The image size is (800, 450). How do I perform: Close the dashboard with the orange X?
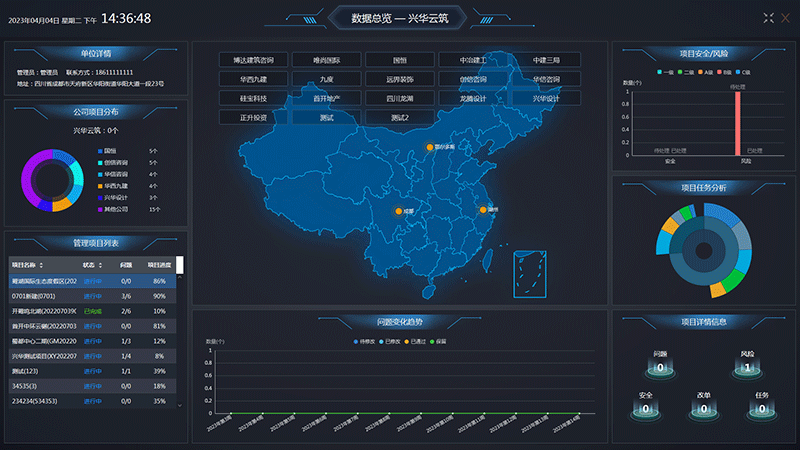(786, 18)
